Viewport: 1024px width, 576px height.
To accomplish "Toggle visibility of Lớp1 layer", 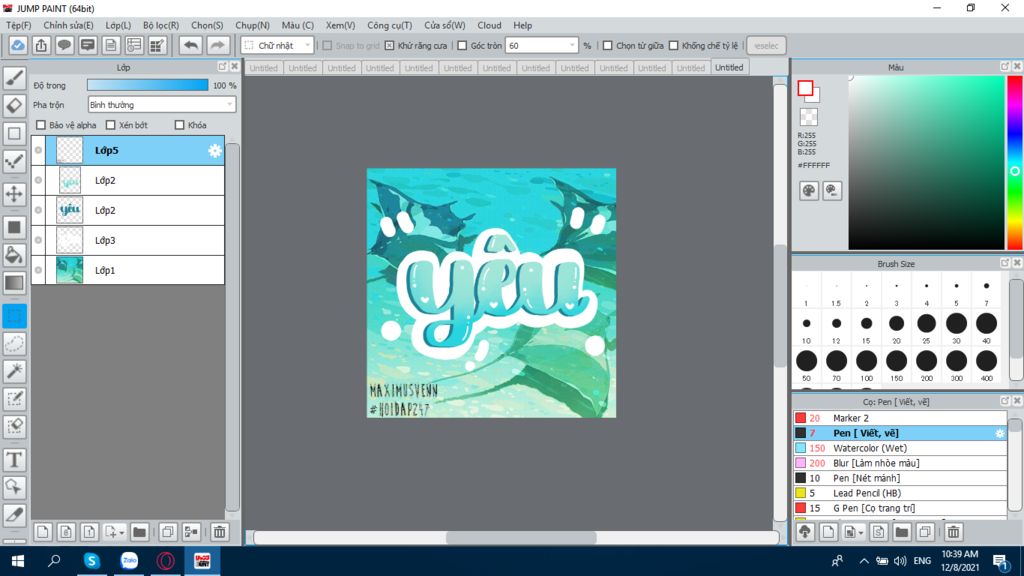I will coord(39,270).
